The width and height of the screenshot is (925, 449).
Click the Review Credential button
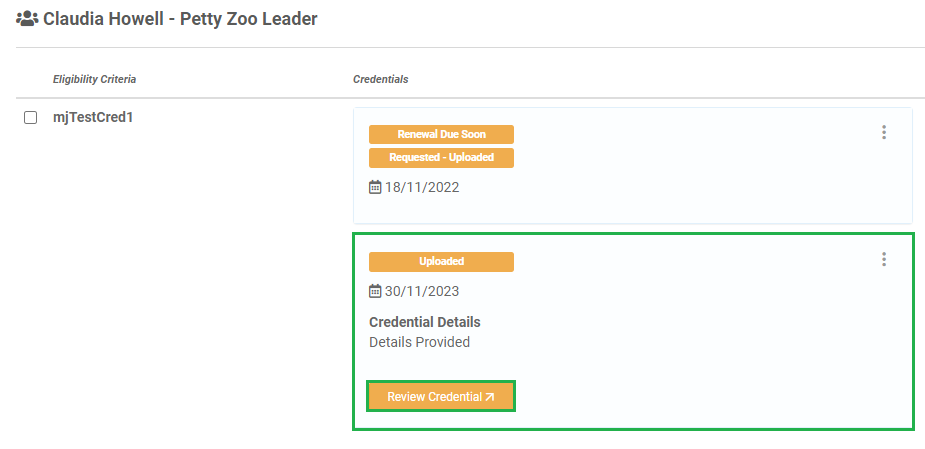(x=441, y=396)
